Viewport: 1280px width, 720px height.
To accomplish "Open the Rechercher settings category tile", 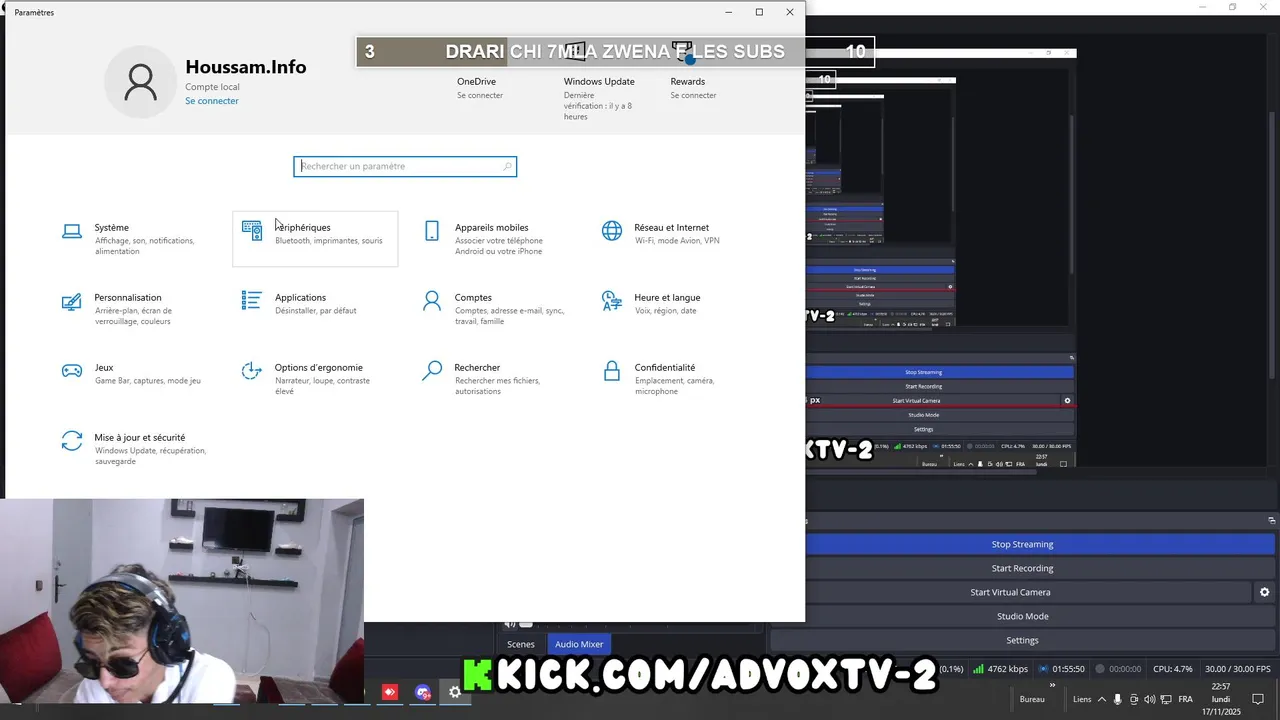I will pos(495,379).
